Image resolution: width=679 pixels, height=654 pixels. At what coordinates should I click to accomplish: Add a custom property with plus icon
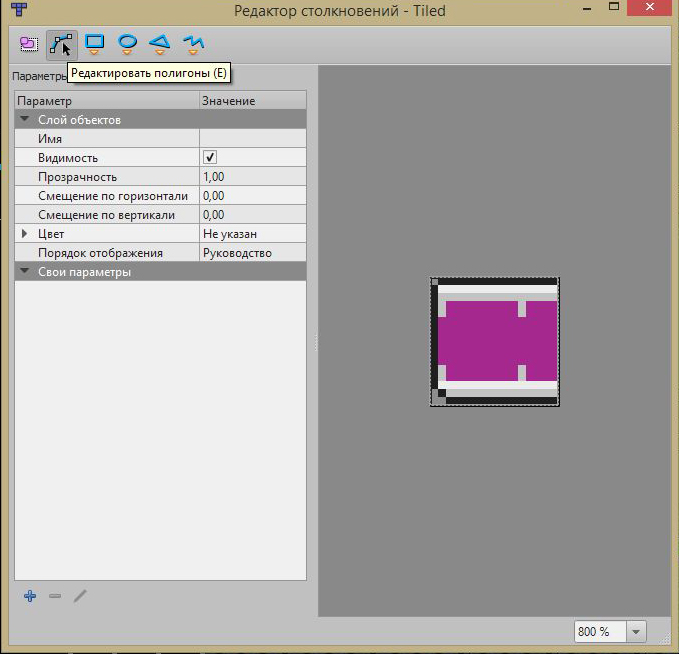click(x=30, y=596)
